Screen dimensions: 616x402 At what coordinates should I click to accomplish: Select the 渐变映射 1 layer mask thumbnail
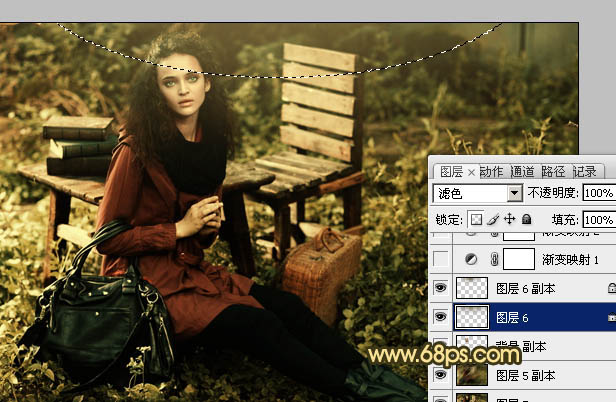tap(519, 260)
